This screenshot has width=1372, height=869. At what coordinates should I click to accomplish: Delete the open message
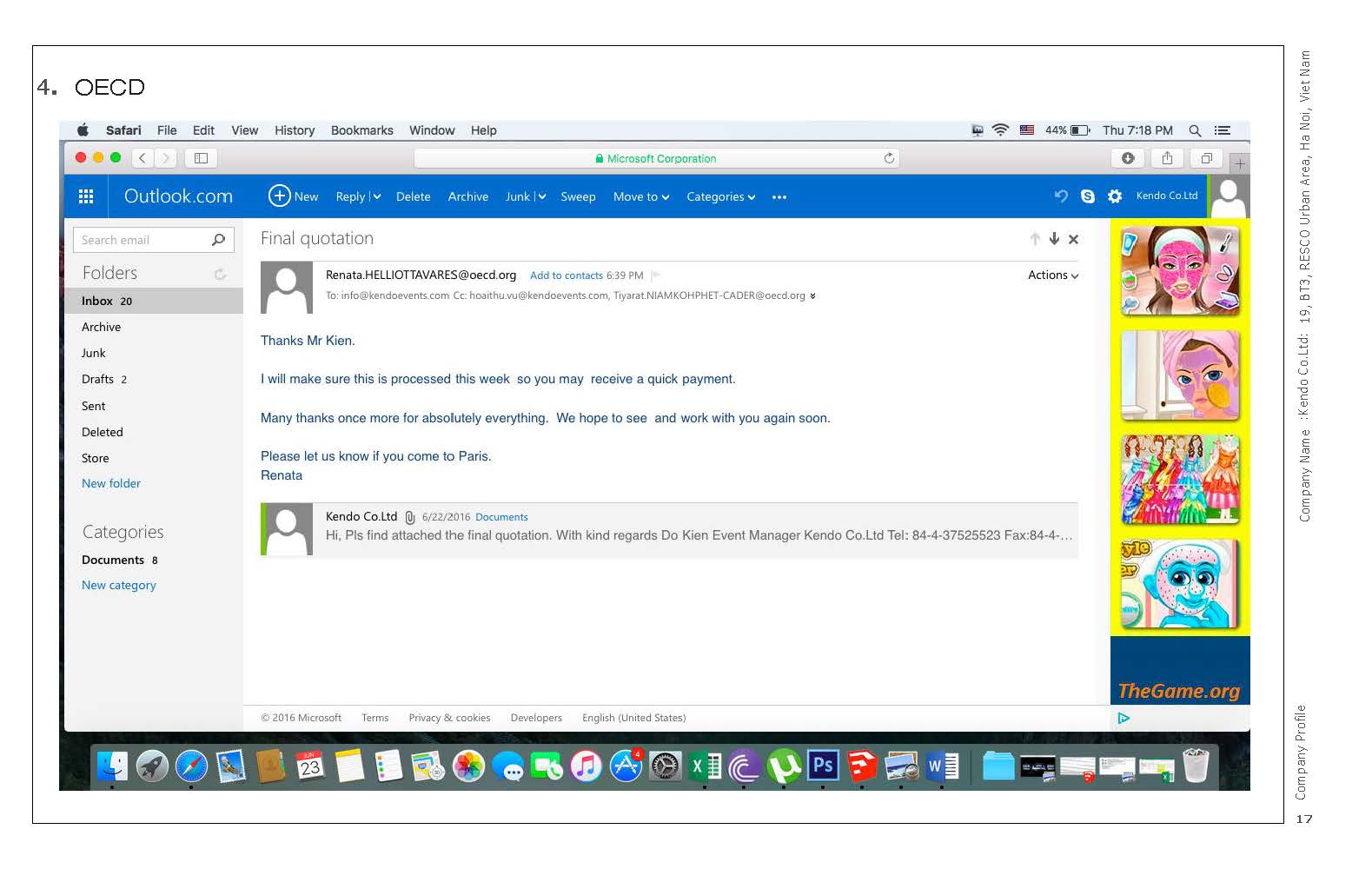pyautogui.click(x=414, y=196)
